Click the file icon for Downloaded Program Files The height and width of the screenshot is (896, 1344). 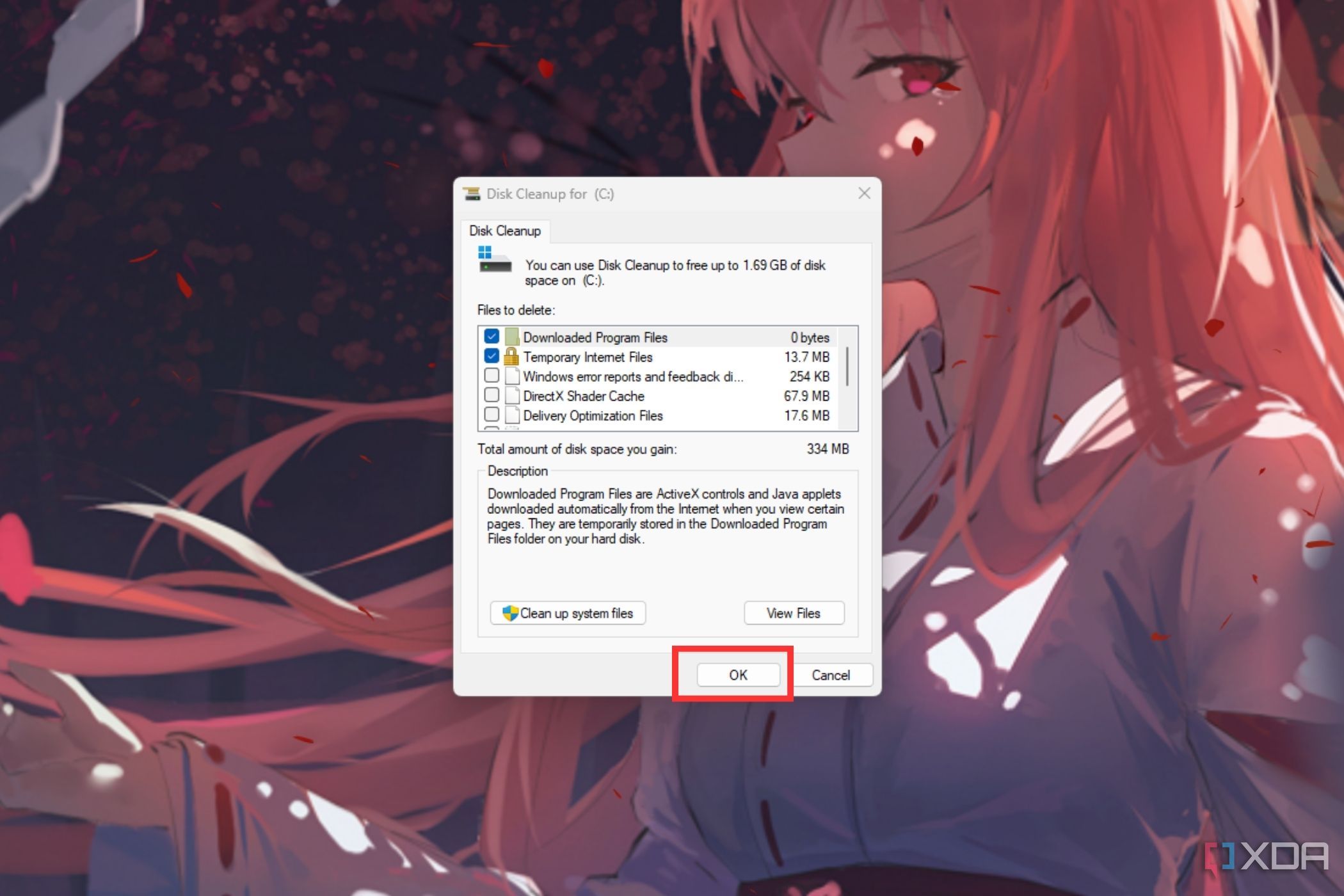[510, 337]
